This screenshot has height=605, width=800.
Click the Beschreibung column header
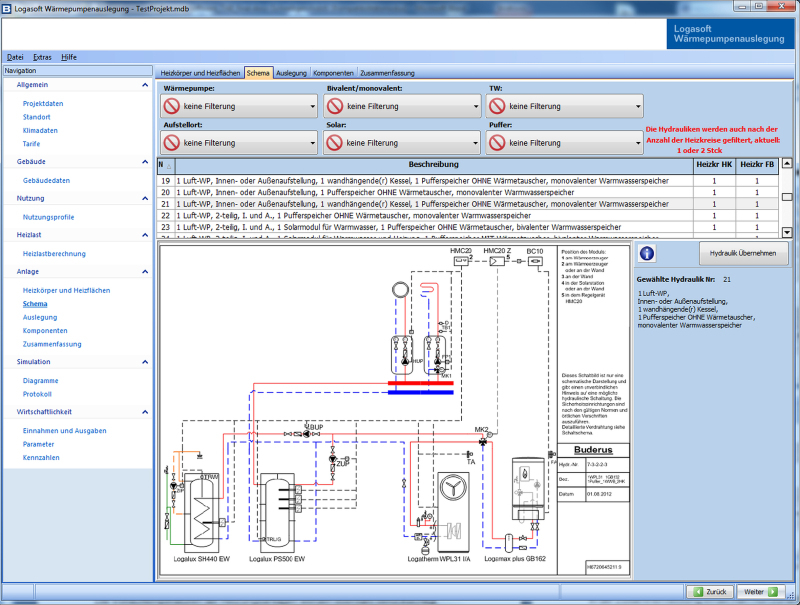click(x=434, y=165)
